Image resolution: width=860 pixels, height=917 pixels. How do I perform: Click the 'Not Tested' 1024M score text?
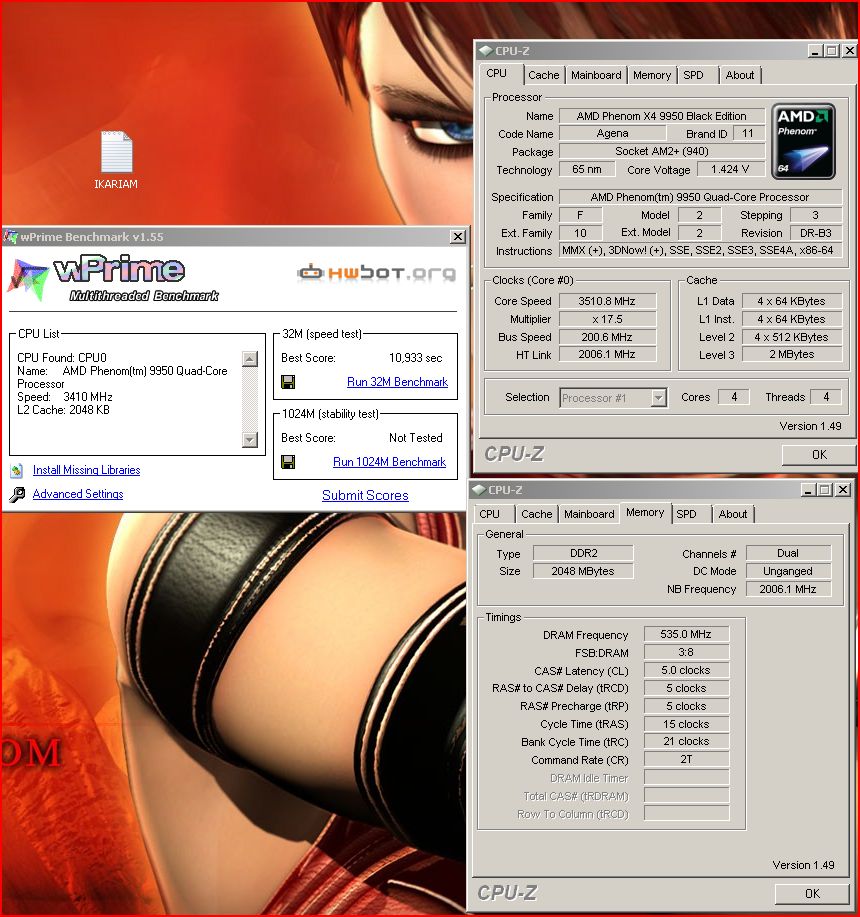[x=416, y=438]
